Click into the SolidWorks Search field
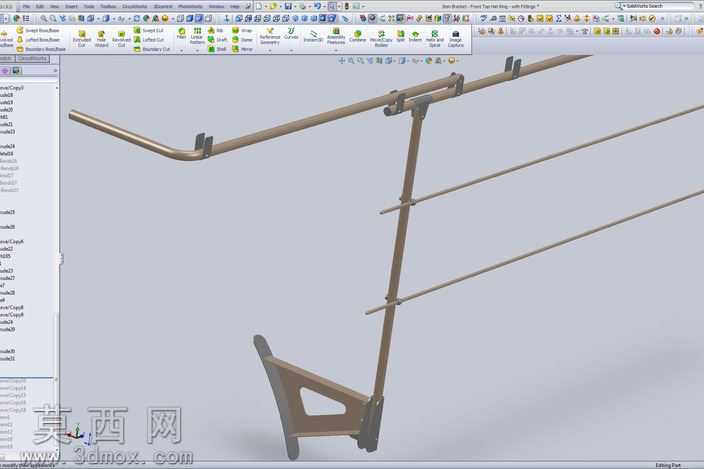Screen dimensions: 704x469 click(x=658, y=6)
